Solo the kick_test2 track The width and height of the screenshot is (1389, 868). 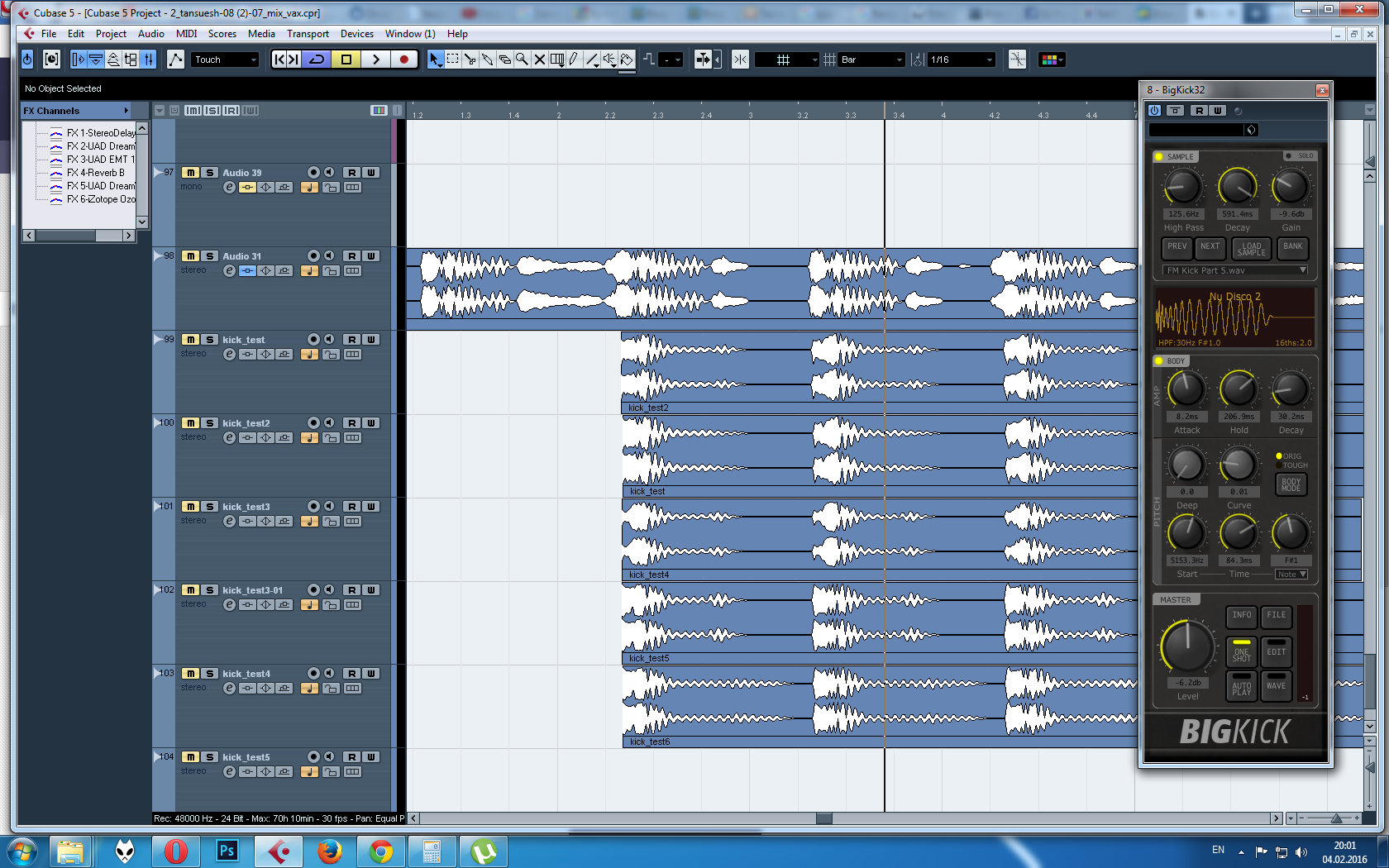(210, 423)
